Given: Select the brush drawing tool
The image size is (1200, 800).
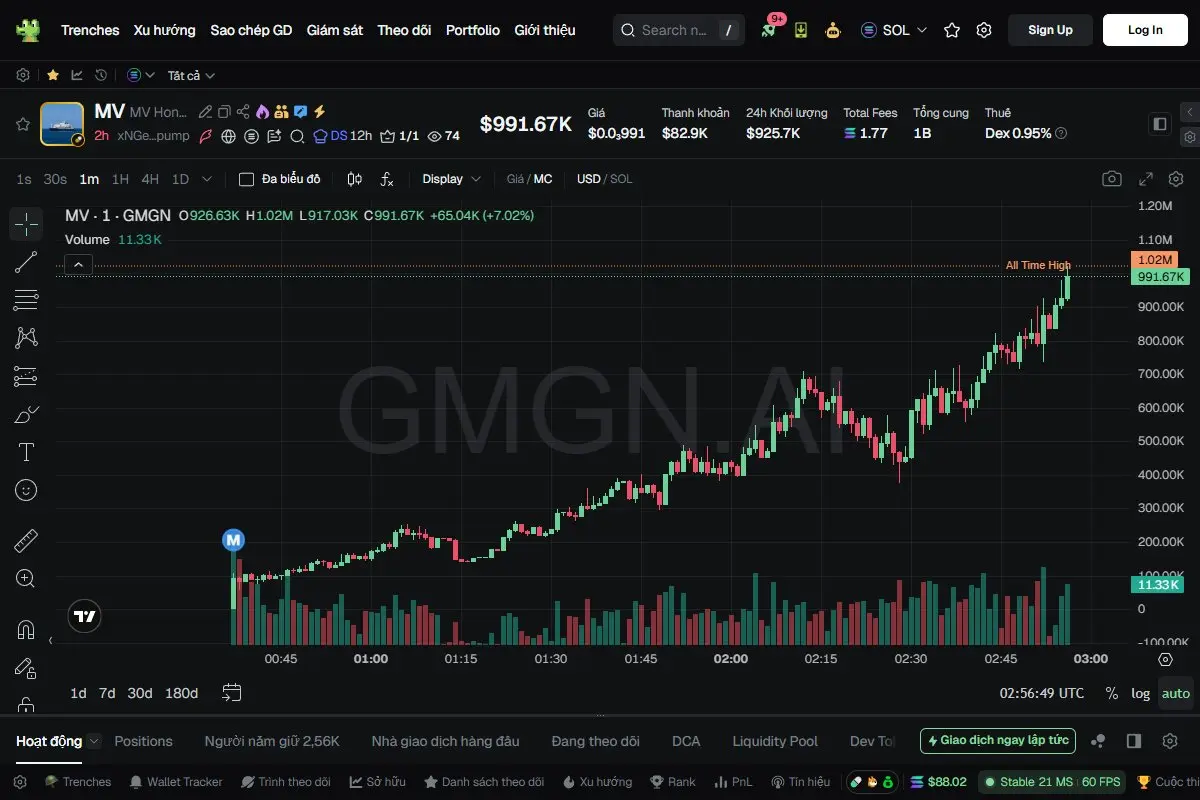Looking at the screenshot, I should 26,414.
